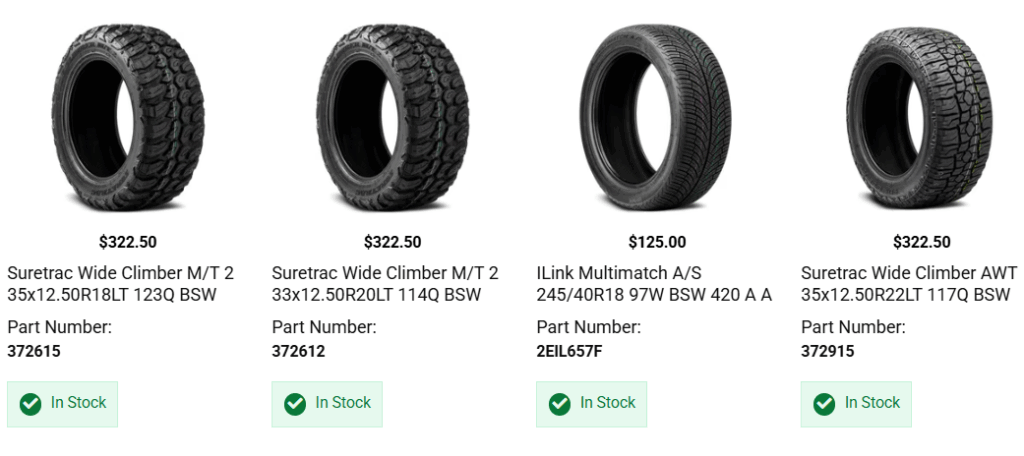Click the Suretrac Wide Climber AWT 35x12.50R22LT title
The image size is (1024, 456).
point(909,284)
